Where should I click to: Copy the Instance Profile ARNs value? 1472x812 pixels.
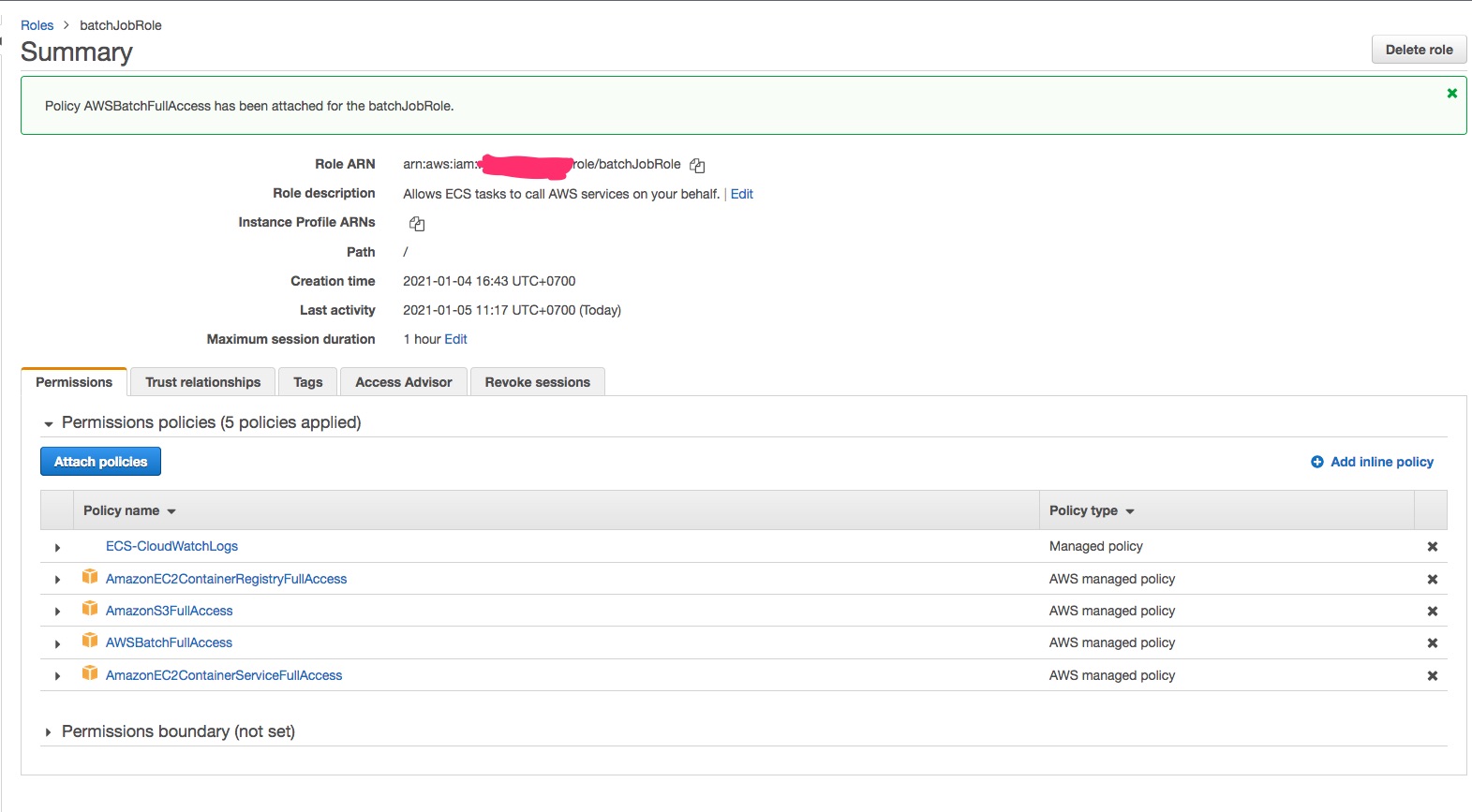[417, 224]
